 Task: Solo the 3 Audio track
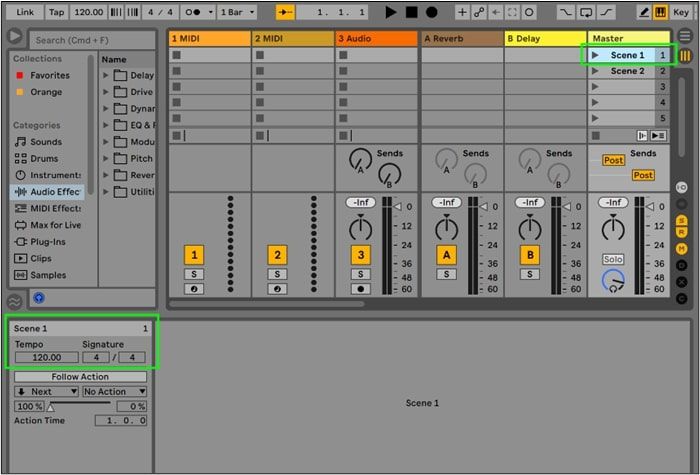[361, 274]
